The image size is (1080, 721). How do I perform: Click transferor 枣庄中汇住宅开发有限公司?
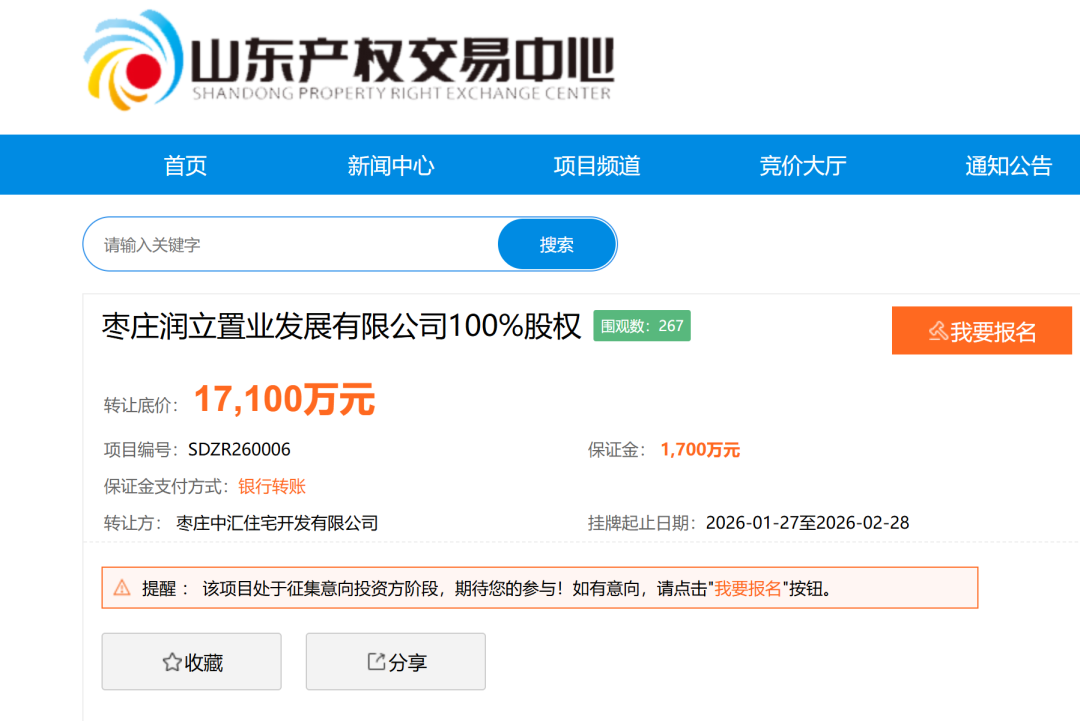tap(277, 523)
